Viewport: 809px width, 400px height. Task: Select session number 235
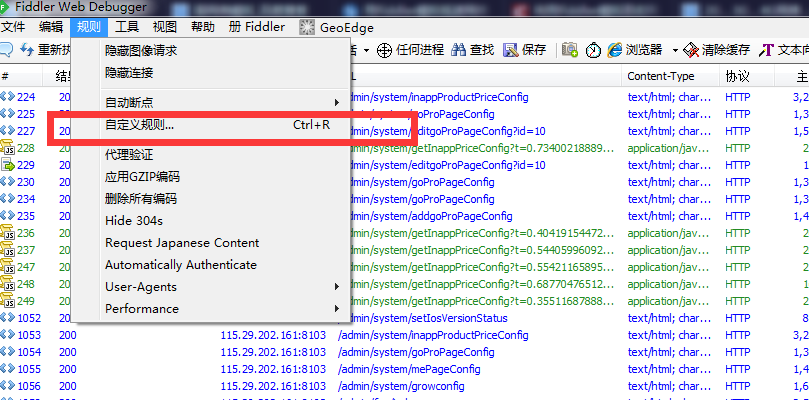[x=26, y=216]
